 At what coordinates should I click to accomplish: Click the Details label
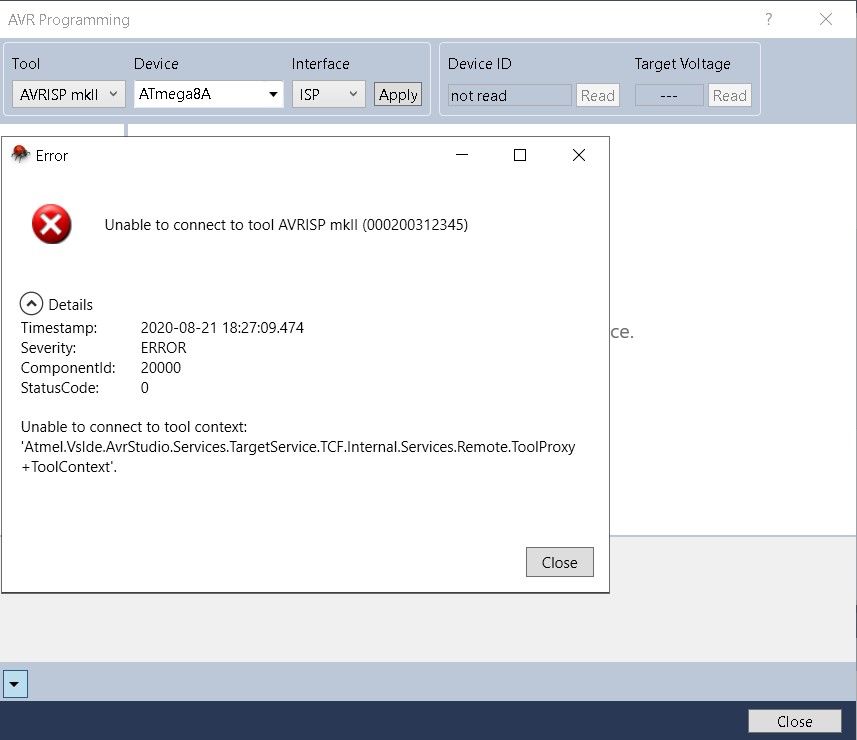(x=71, y=304)
